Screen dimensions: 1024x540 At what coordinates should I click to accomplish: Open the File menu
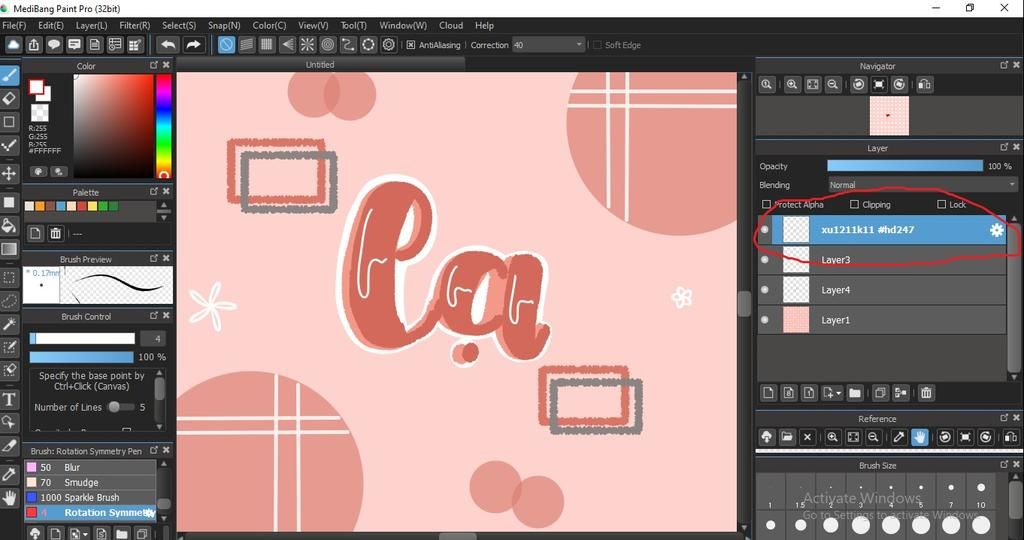point(14,25)
